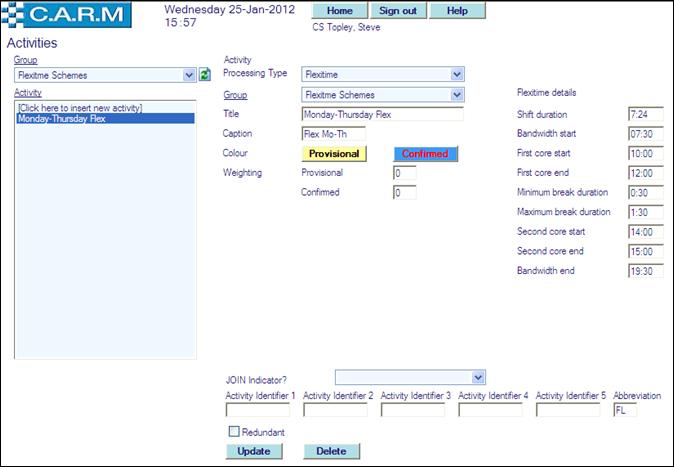Tick the Redundant checkbox
The image size is (674, 467).
[233, 432]
